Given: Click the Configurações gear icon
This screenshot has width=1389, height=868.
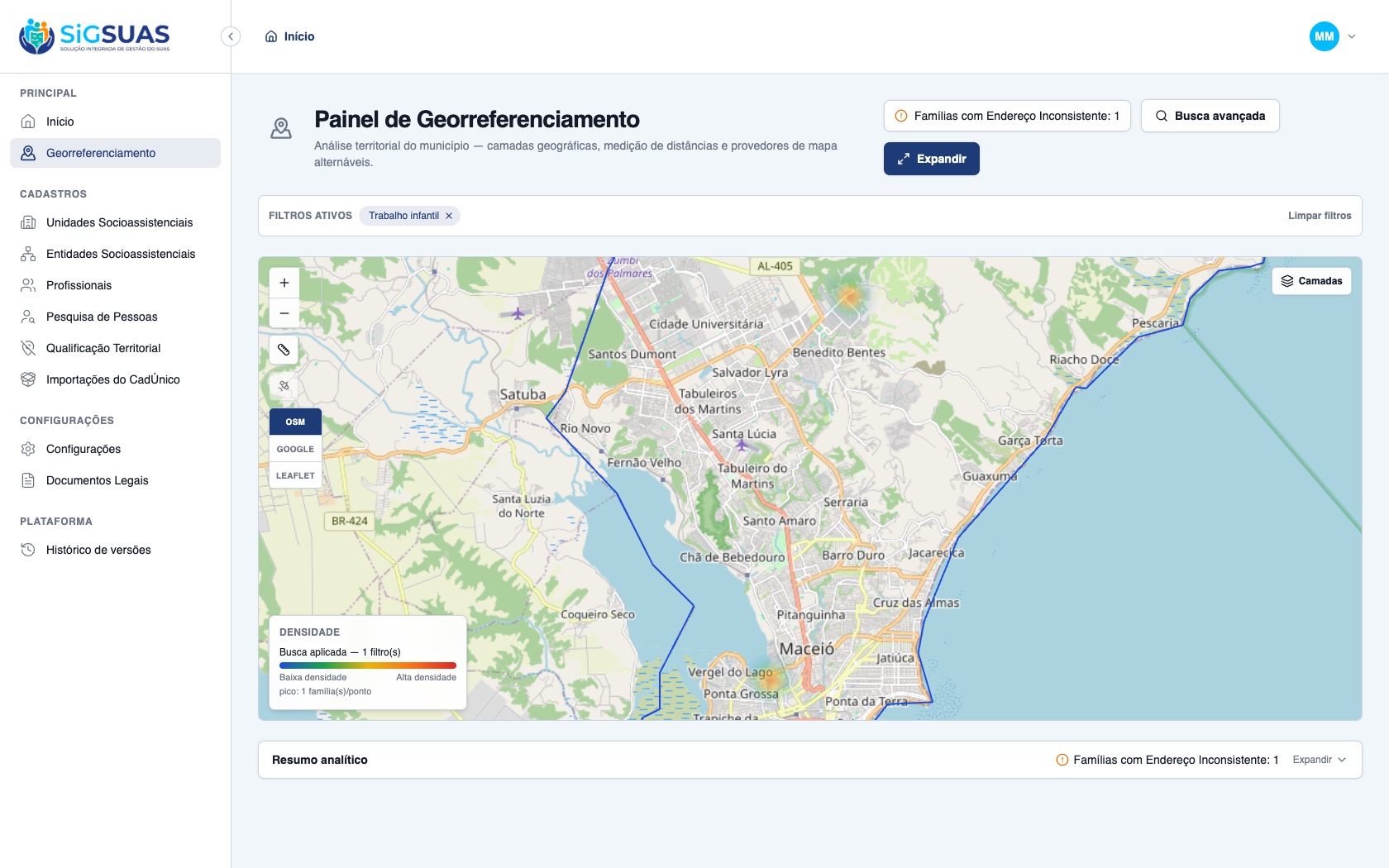Looking at the screenshot, I should pos(28,449).
